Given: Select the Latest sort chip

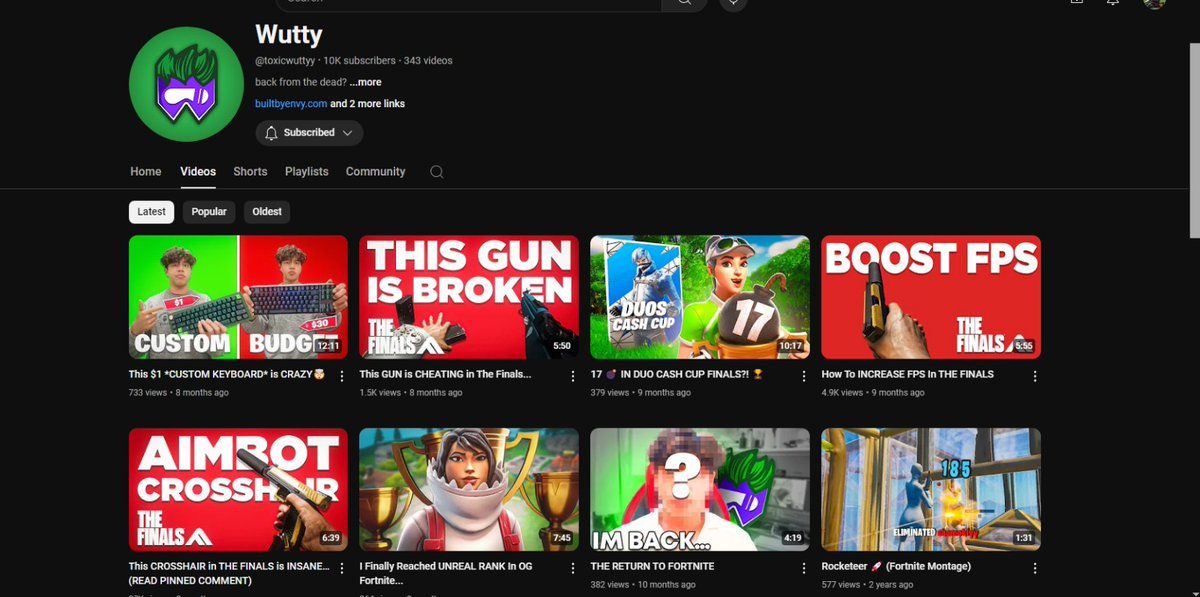Looking at the screenshot, I should (x=151, y=212).
